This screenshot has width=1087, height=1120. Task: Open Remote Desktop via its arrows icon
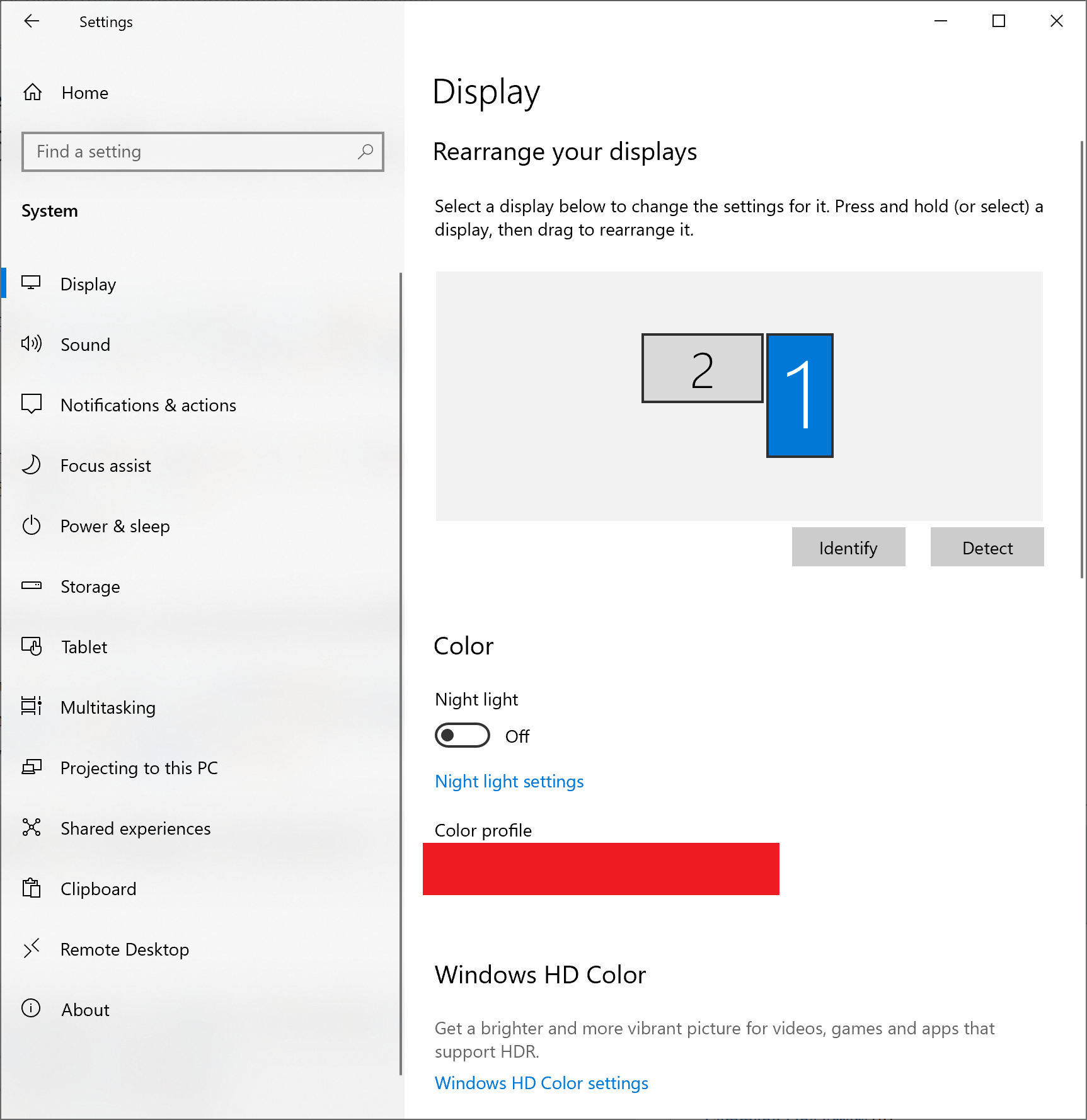32,949
